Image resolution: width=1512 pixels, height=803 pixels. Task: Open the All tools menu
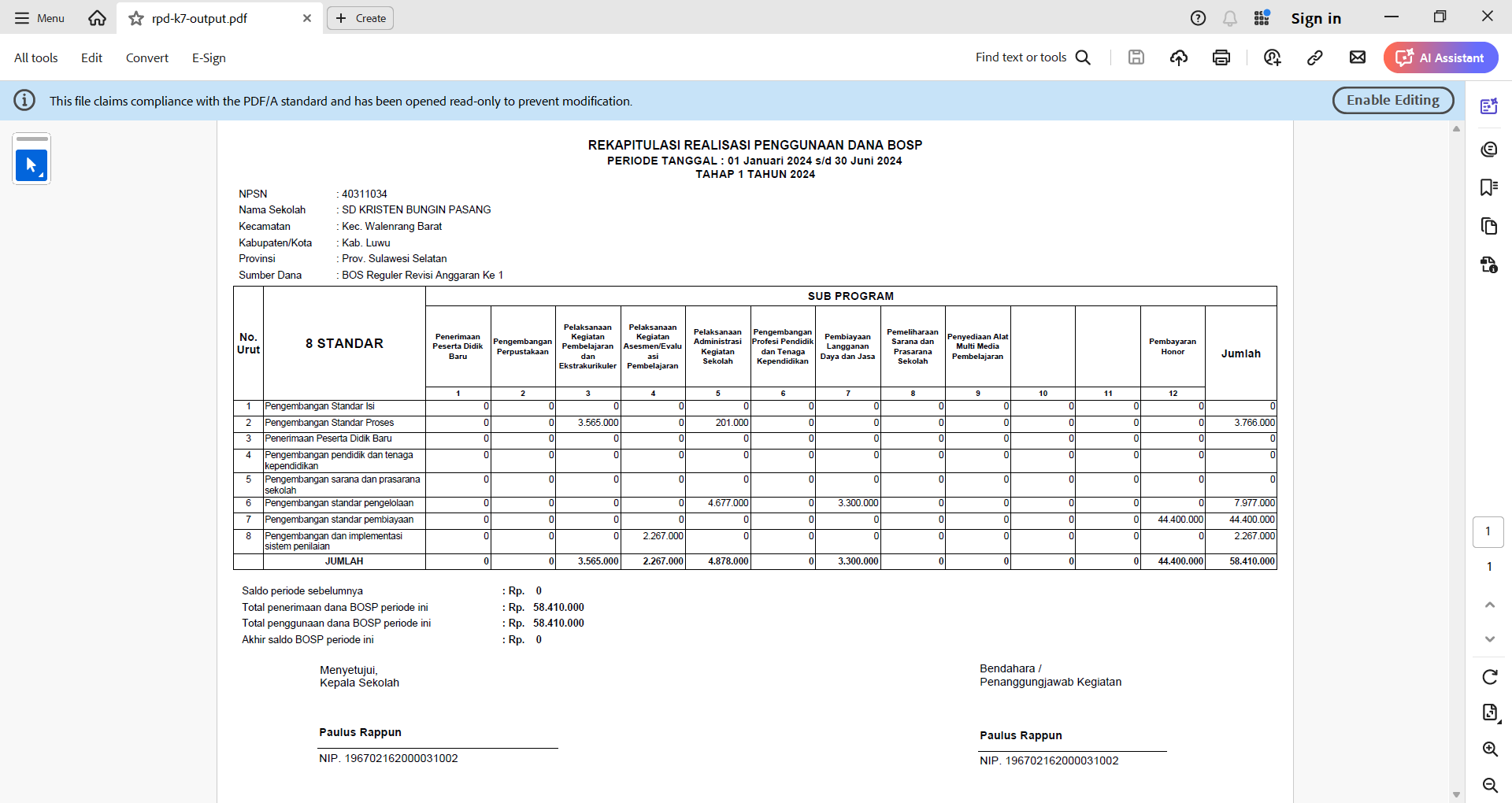[35, 58]
